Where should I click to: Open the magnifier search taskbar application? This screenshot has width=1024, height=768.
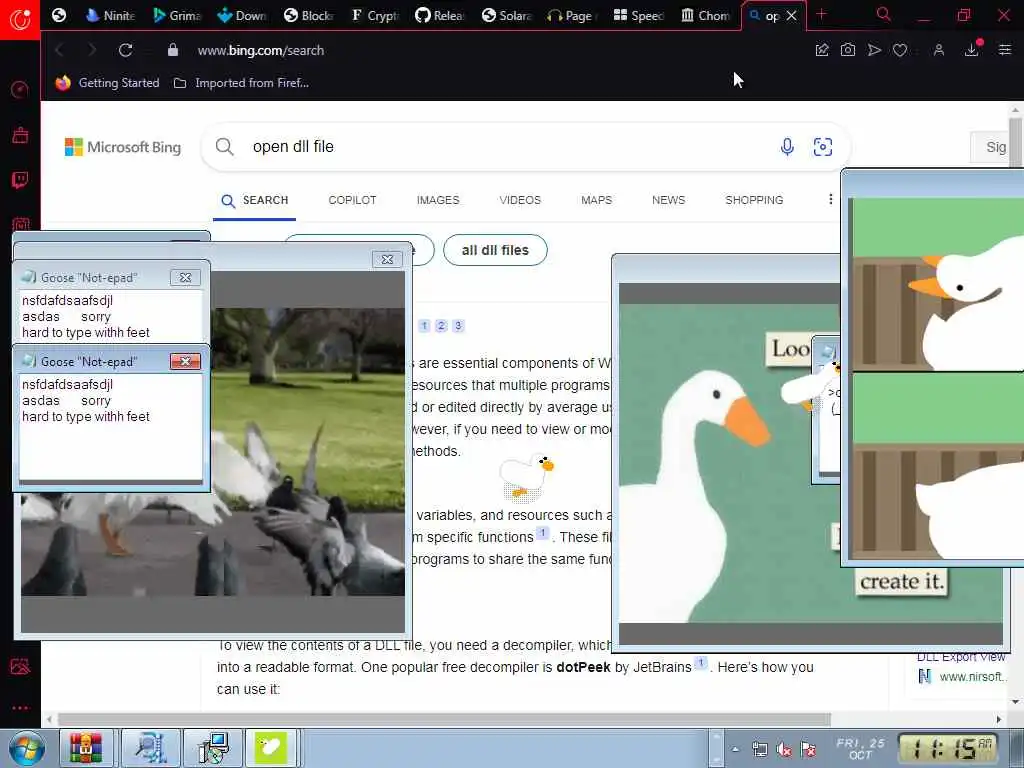pyautogui.click(x=150, y=748)
